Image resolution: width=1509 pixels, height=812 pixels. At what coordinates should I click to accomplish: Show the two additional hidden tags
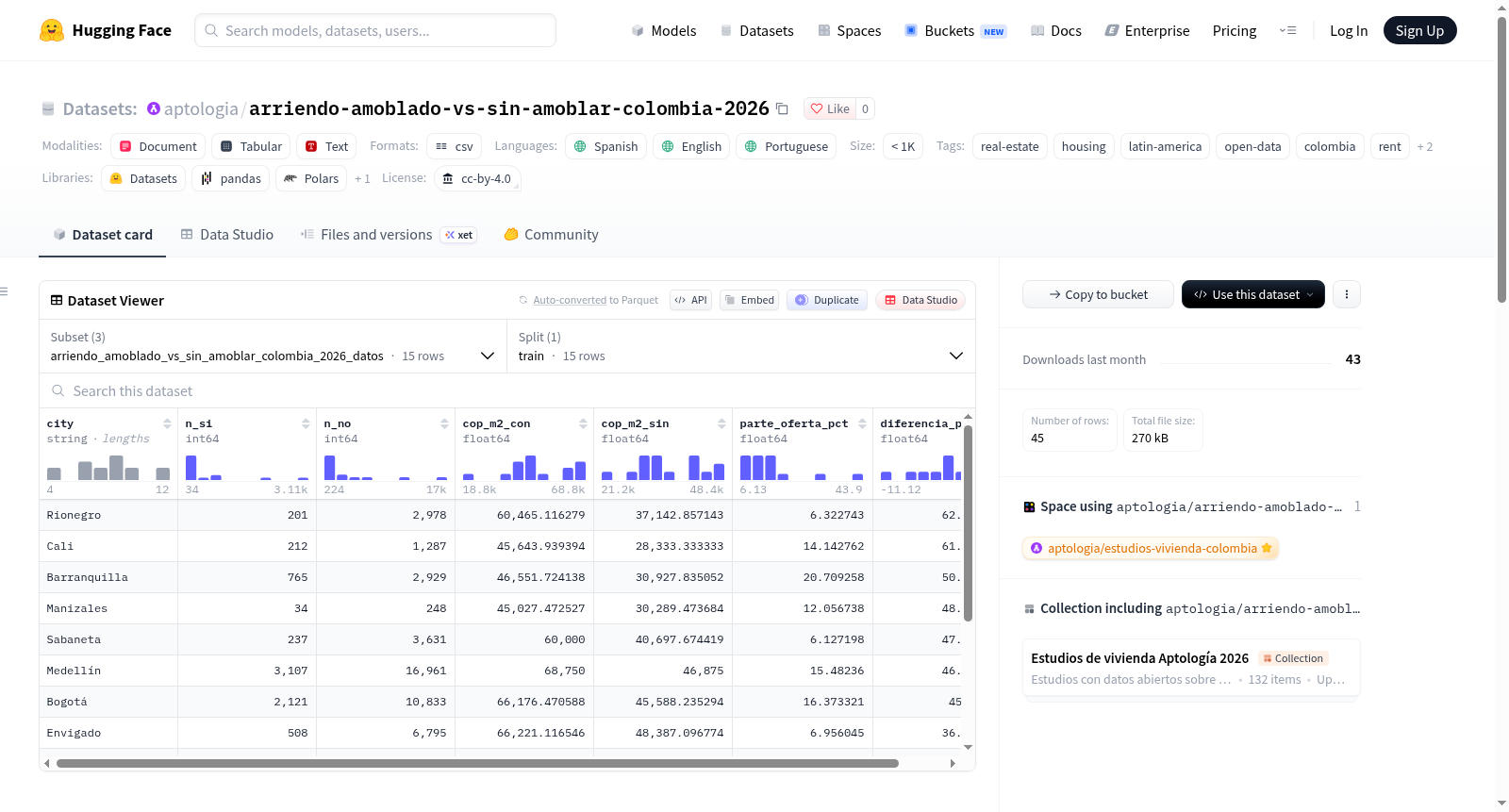point(1424,146)
